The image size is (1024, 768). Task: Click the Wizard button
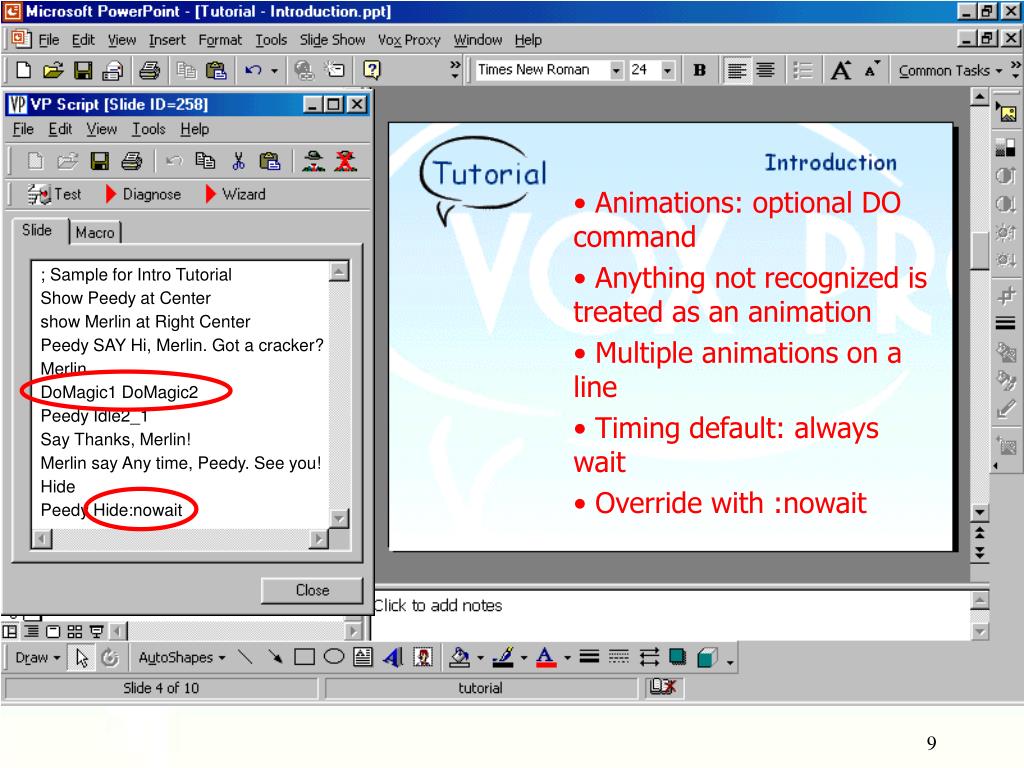(x=236, y=194)
